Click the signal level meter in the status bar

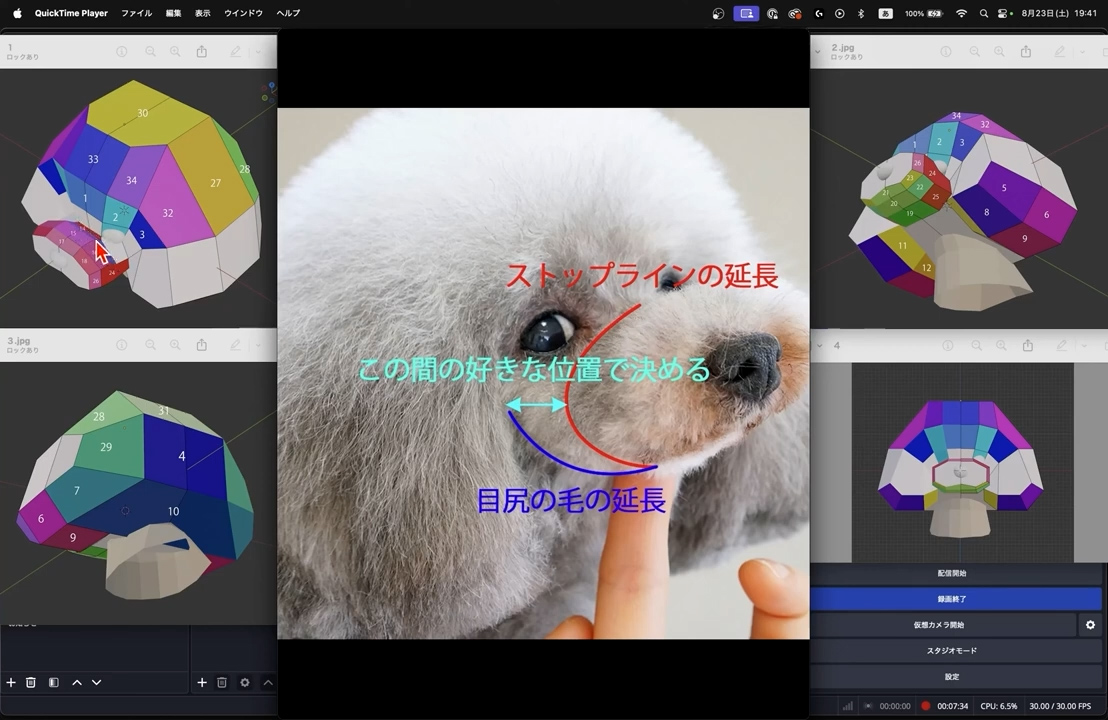849,705
